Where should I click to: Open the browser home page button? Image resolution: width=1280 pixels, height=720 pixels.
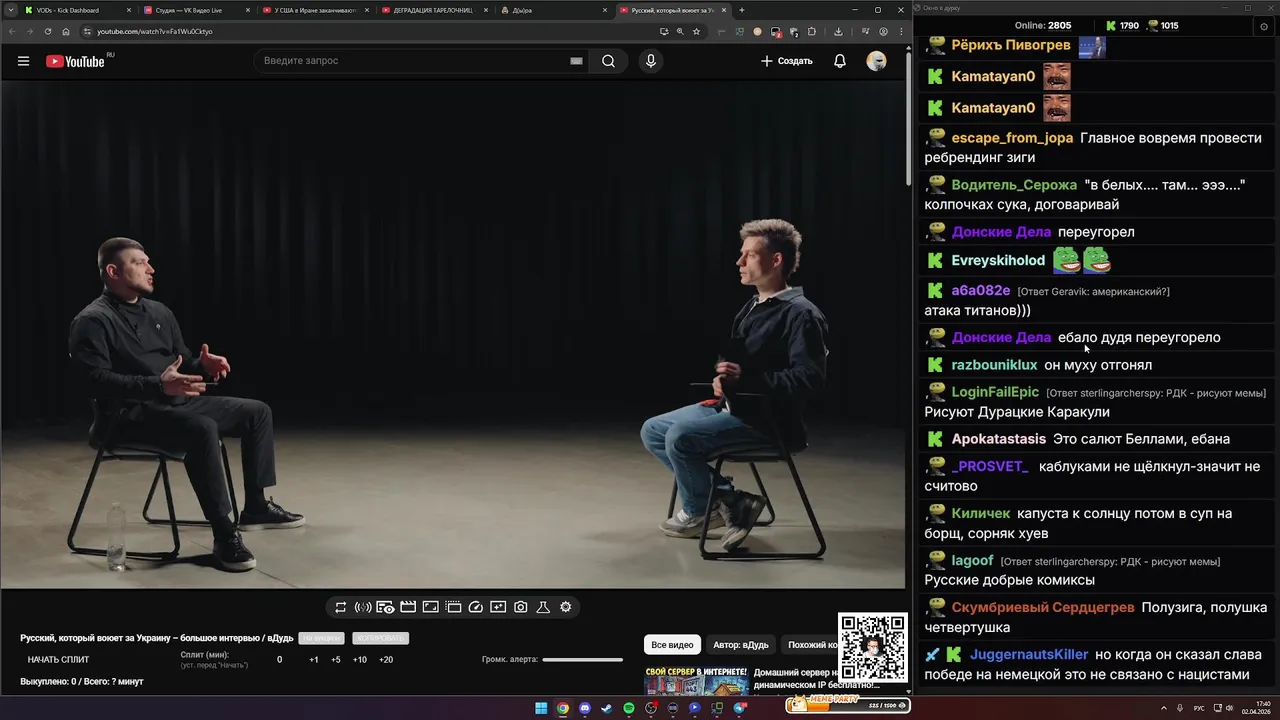coord(66,31)
